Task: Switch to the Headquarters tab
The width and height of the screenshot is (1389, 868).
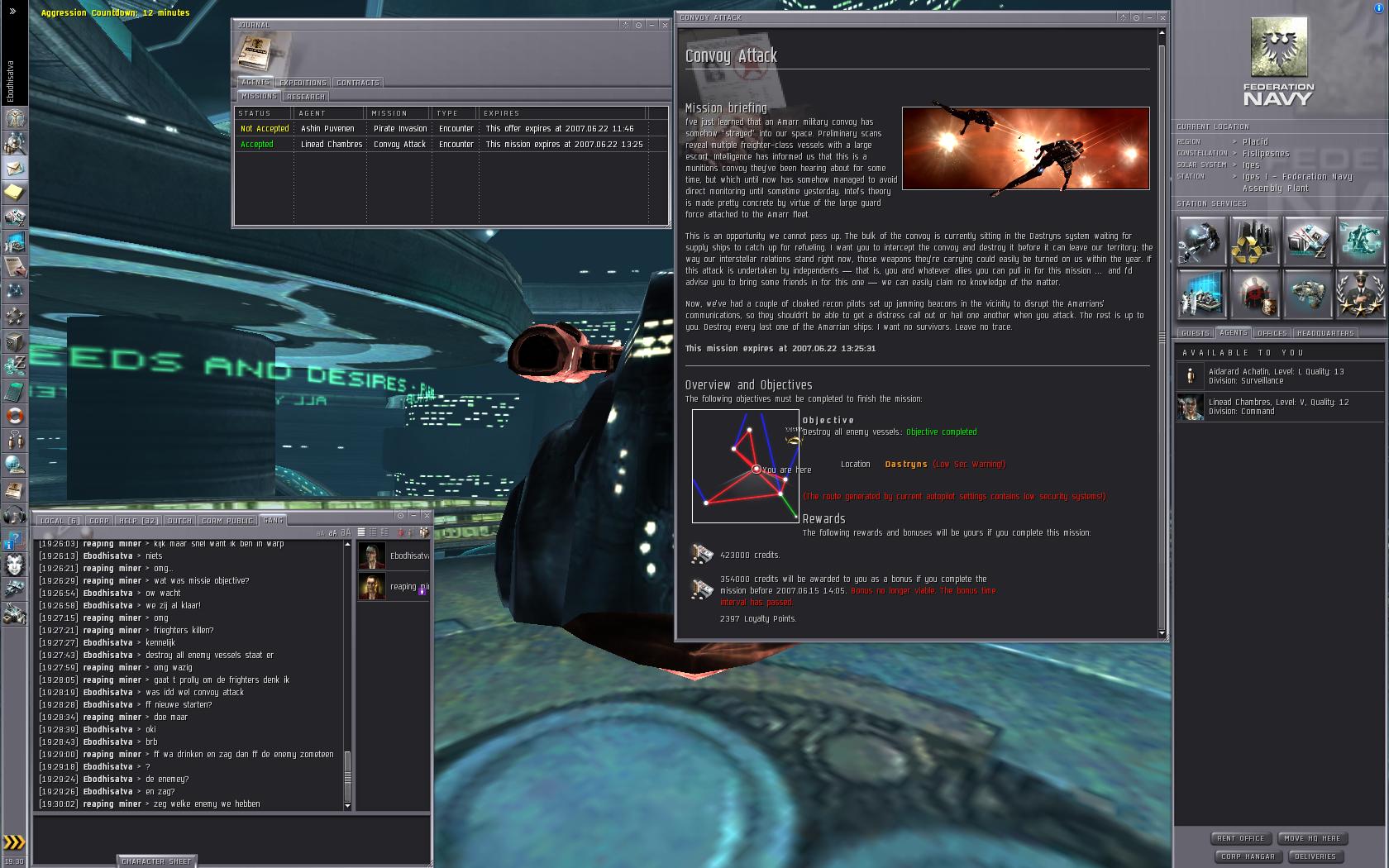Action: coord(1325,333)
